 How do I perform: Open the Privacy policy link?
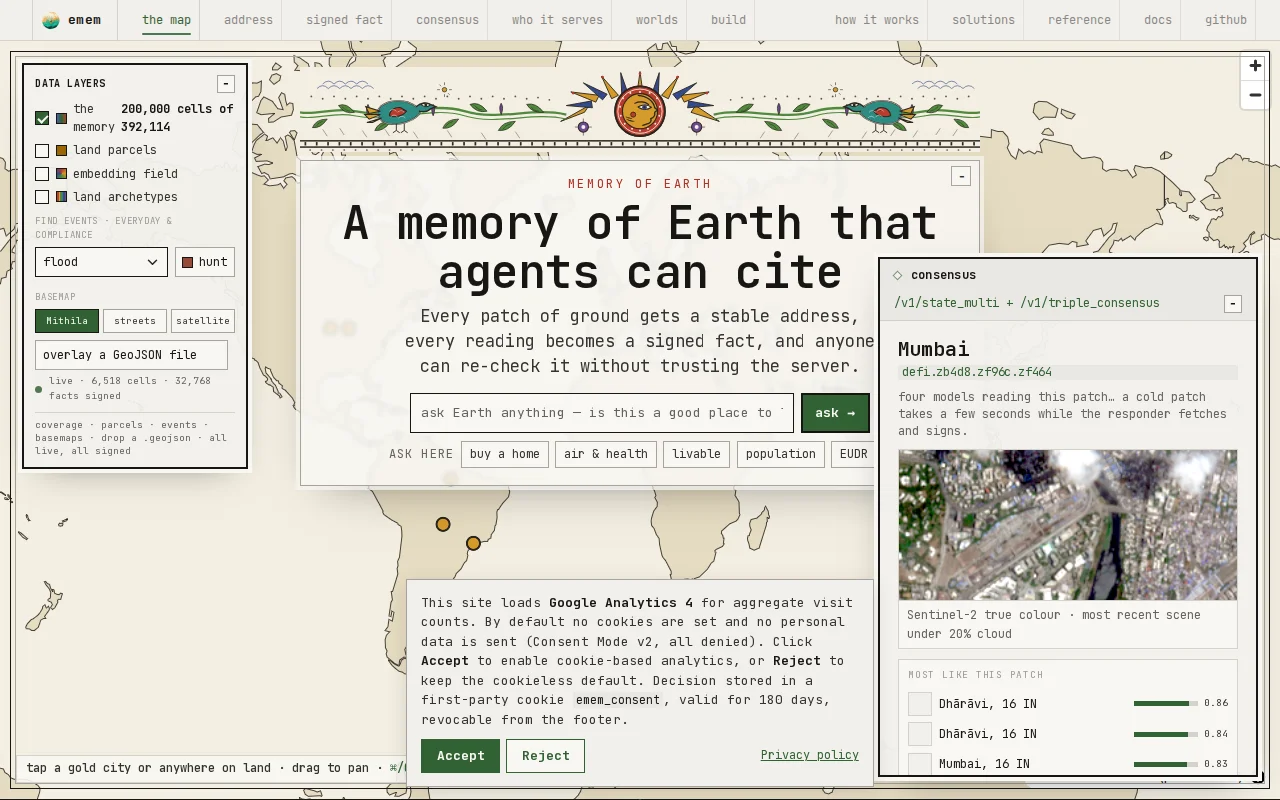pos(810,755)
